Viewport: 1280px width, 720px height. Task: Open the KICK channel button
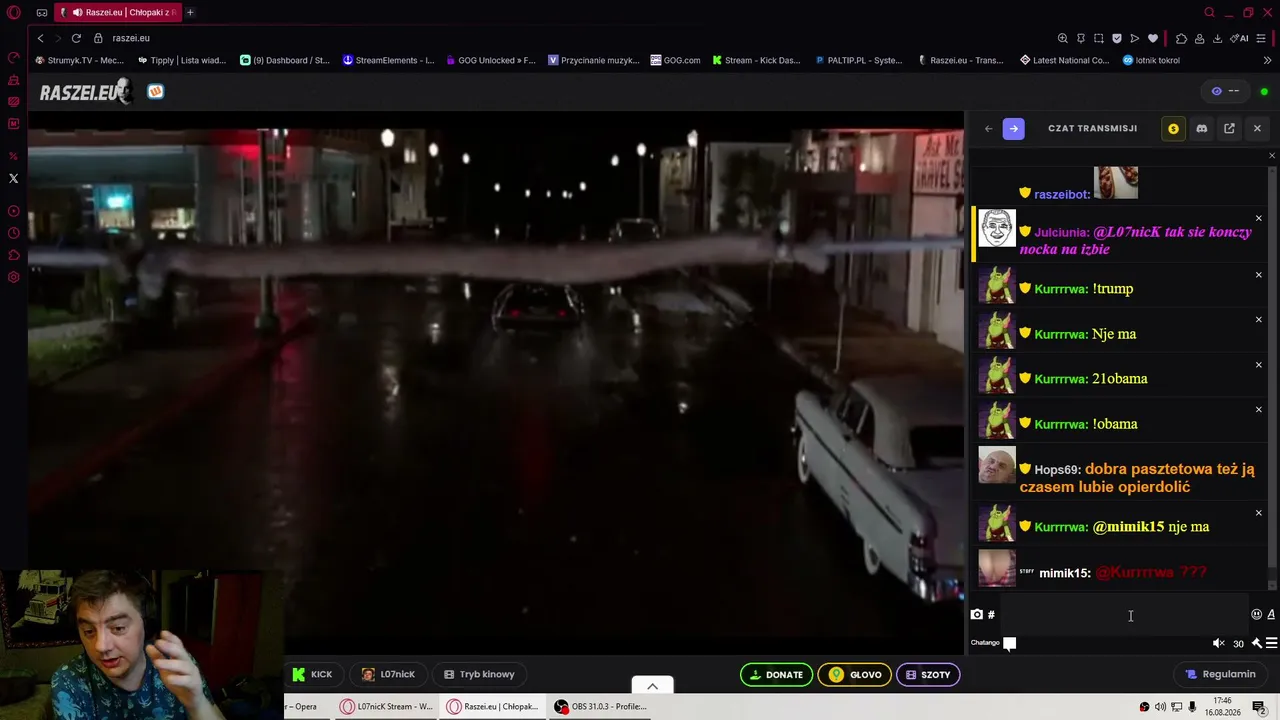[313, 674]
